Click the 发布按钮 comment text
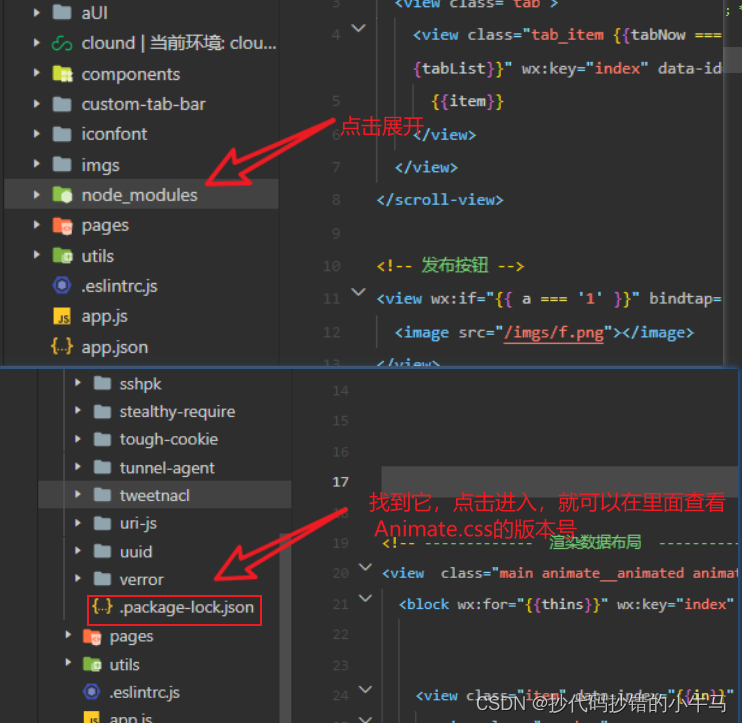 pyautogui.click(x=454, y=265)
